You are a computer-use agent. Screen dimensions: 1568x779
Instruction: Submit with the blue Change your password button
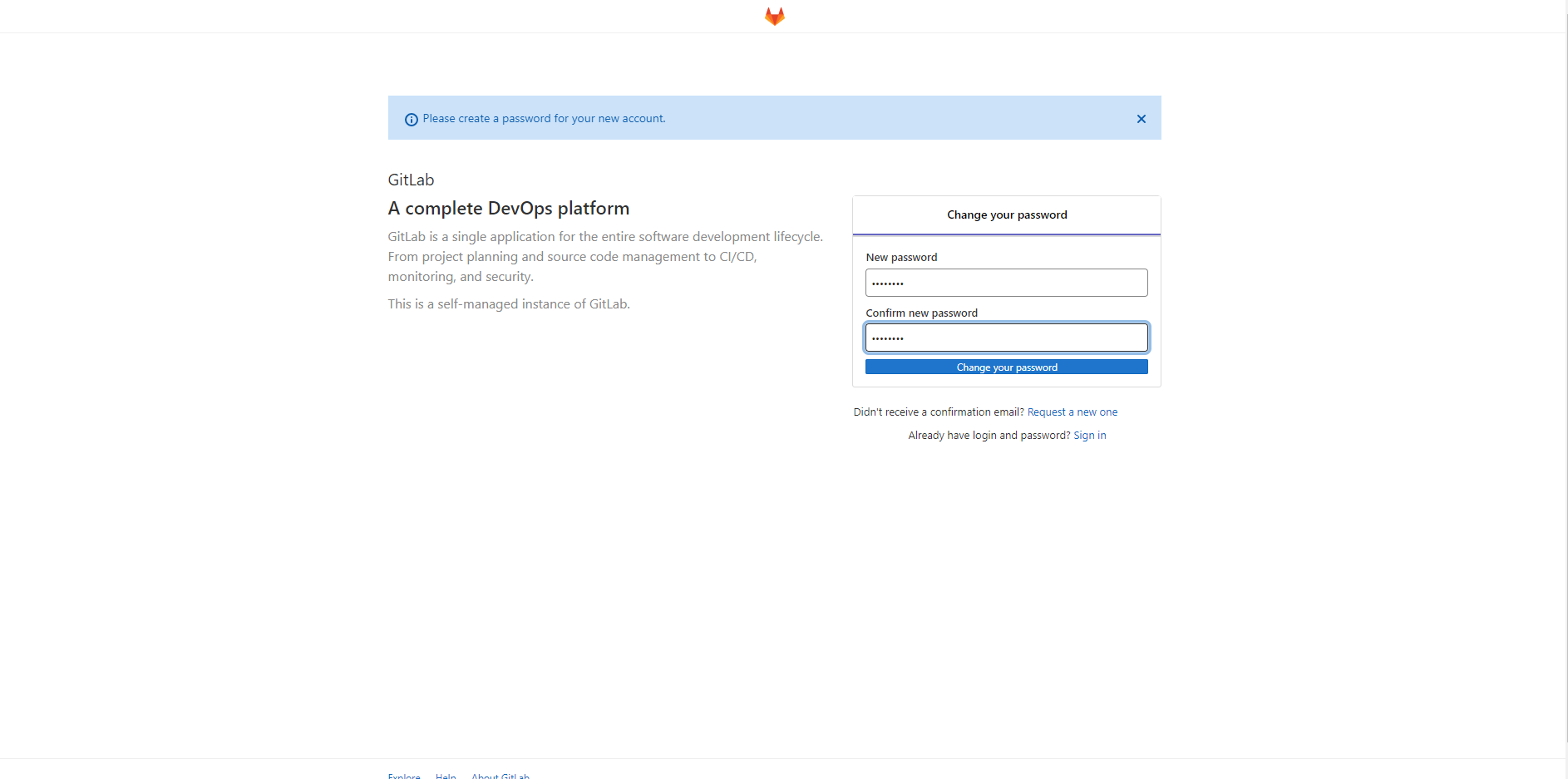[1007, 367]
